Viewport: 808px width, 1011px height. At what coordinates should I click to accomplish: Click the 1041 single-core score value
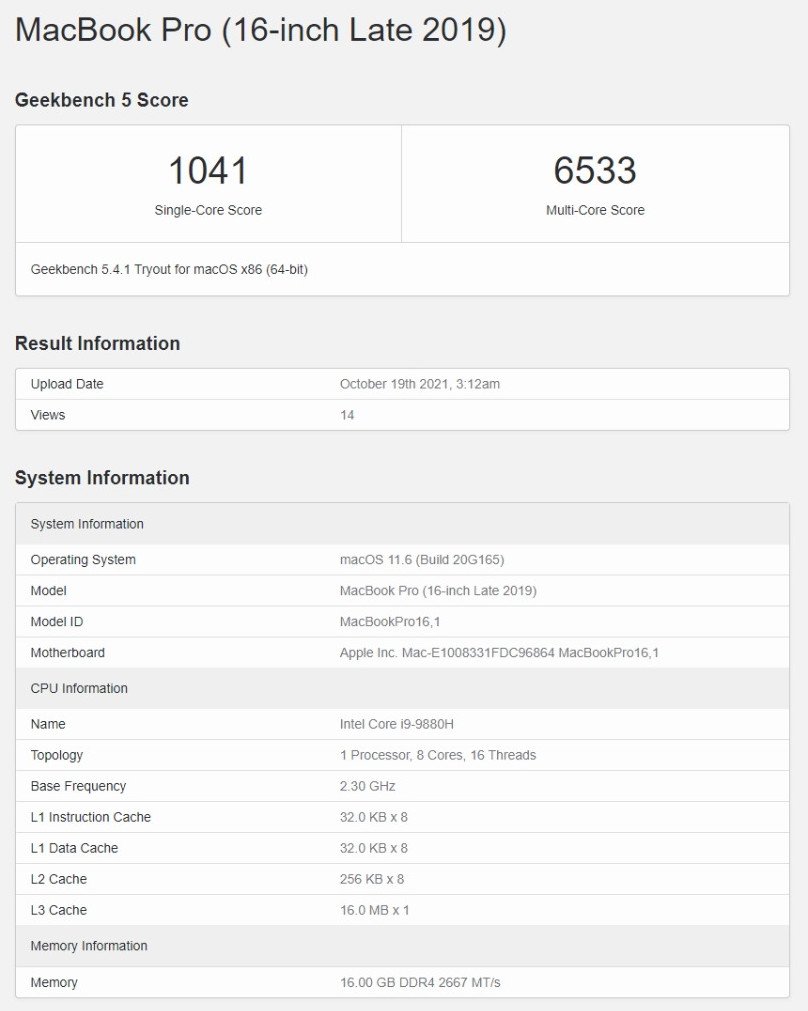coord(208,171)
